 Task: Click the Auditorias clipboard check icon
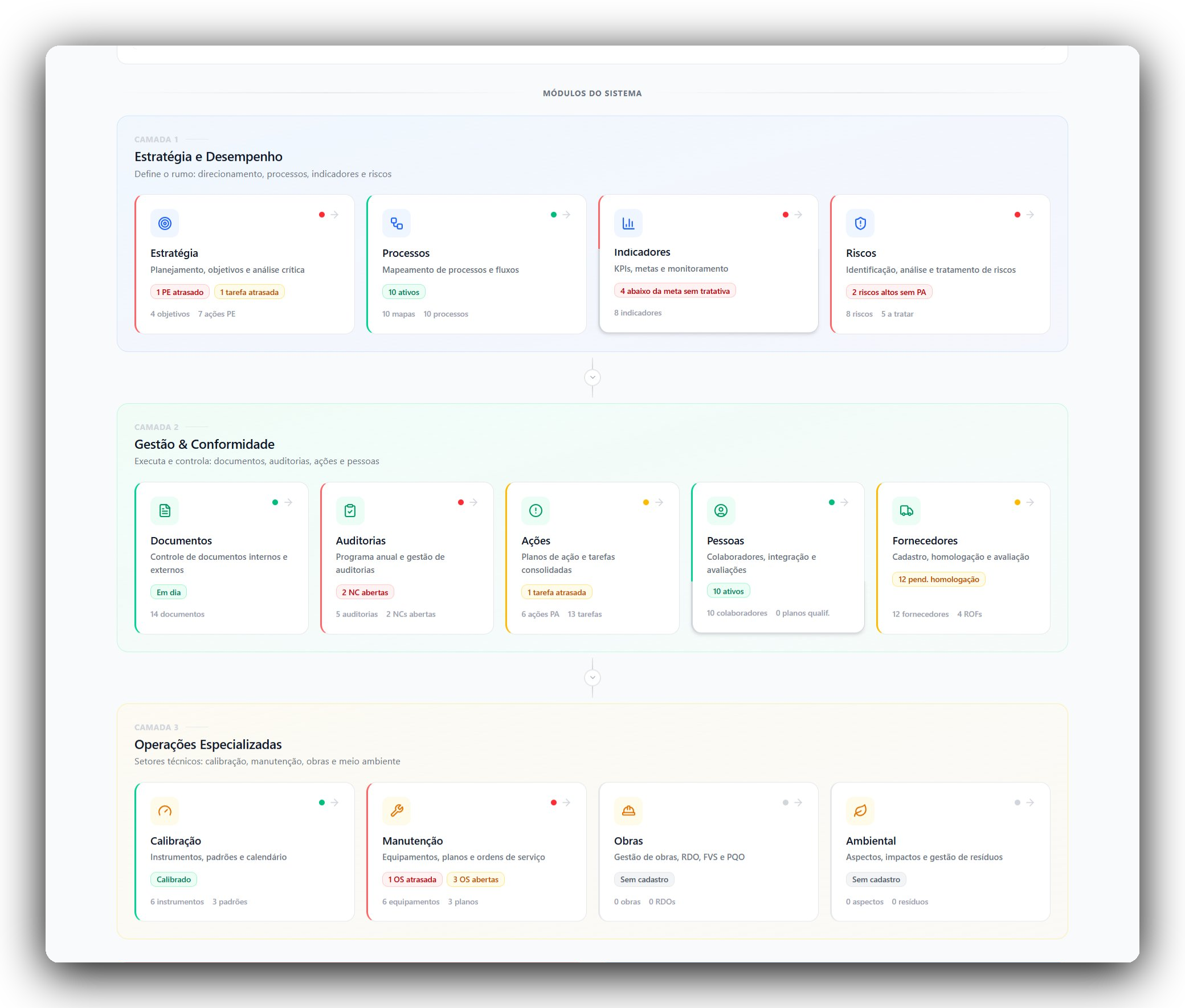pos(350,511)
